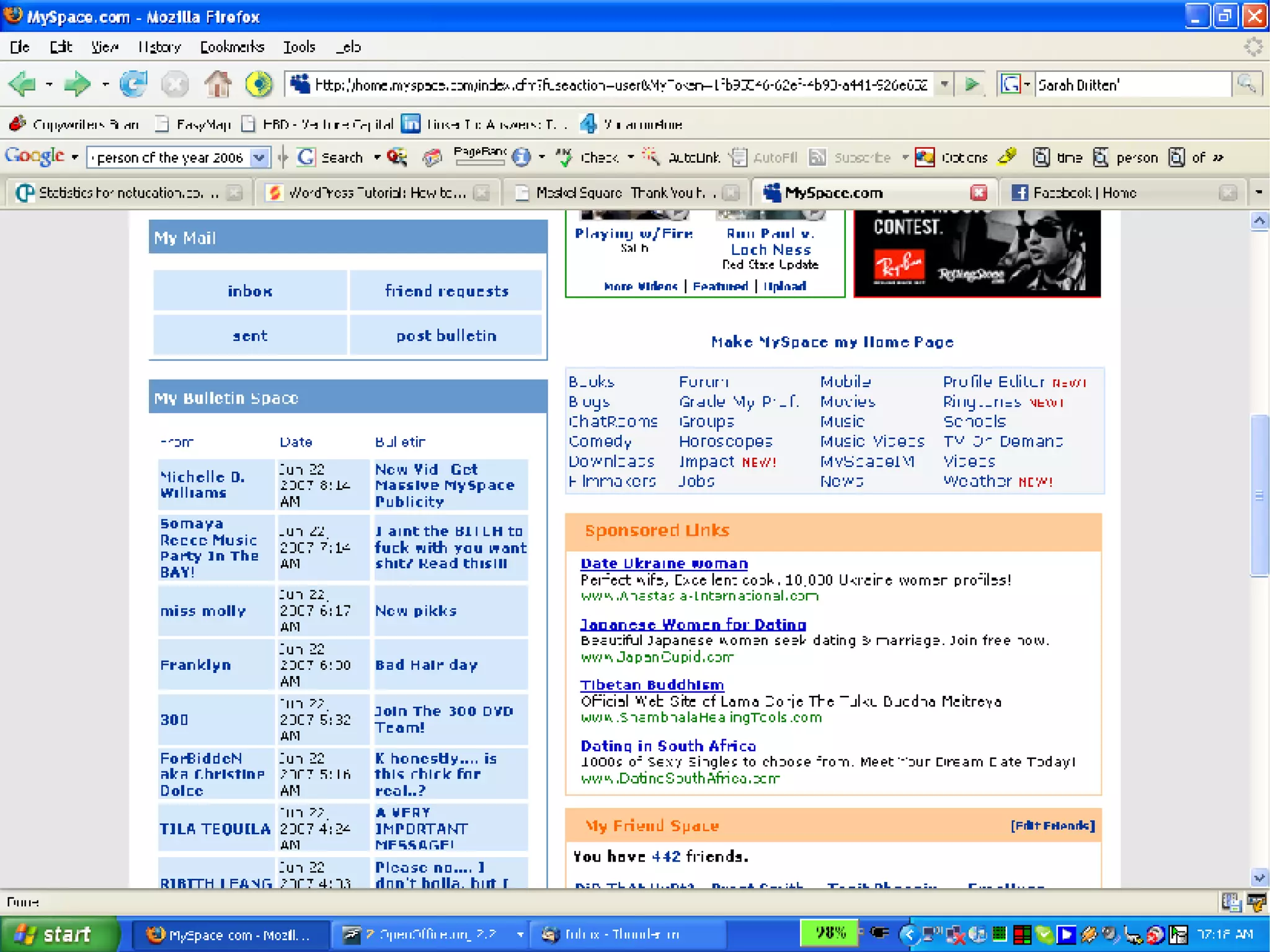Expand the URL address bar dropdown
The width and height of the screenshot is (1270, 952).
(x=944, y=84)
